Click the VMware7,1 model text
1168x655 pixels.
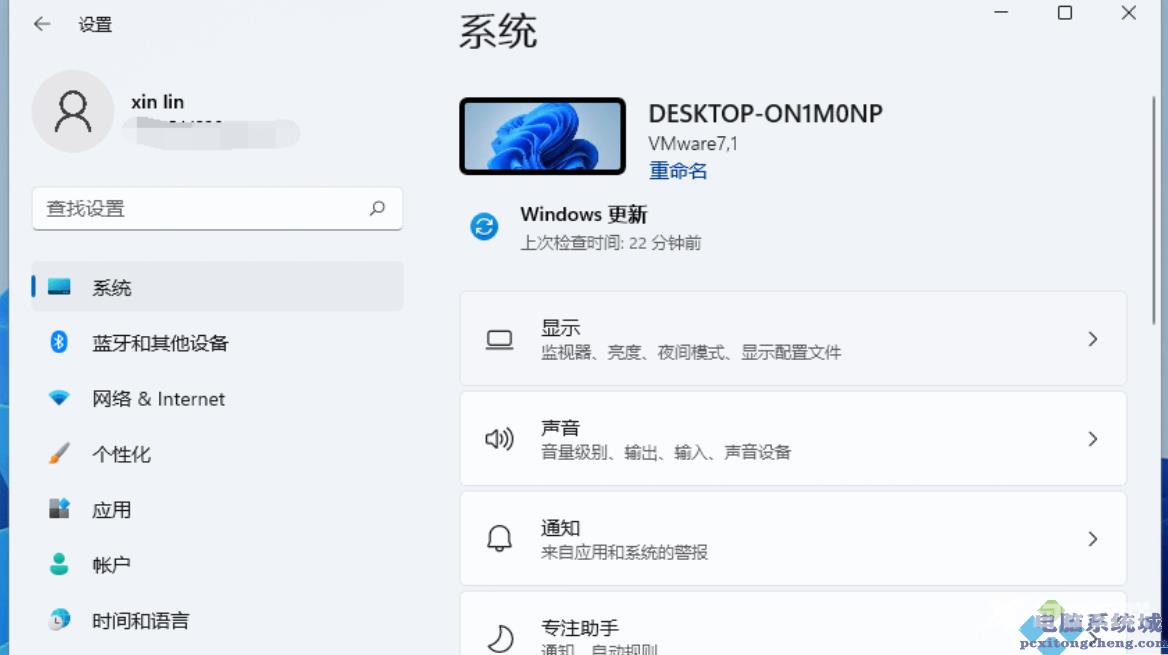click(x=693, y=143)
